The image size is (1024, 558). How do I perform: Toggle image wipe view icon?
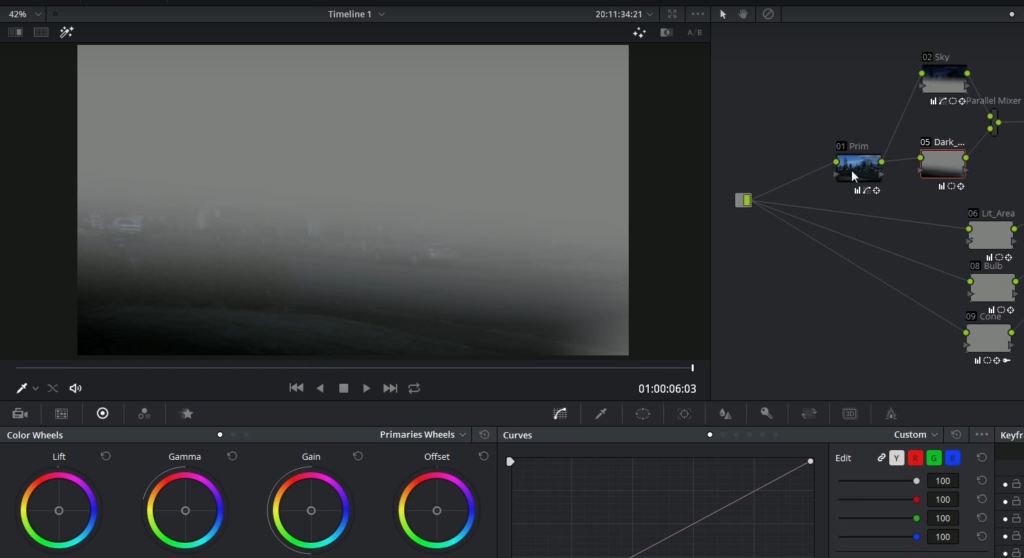point(15,32)
